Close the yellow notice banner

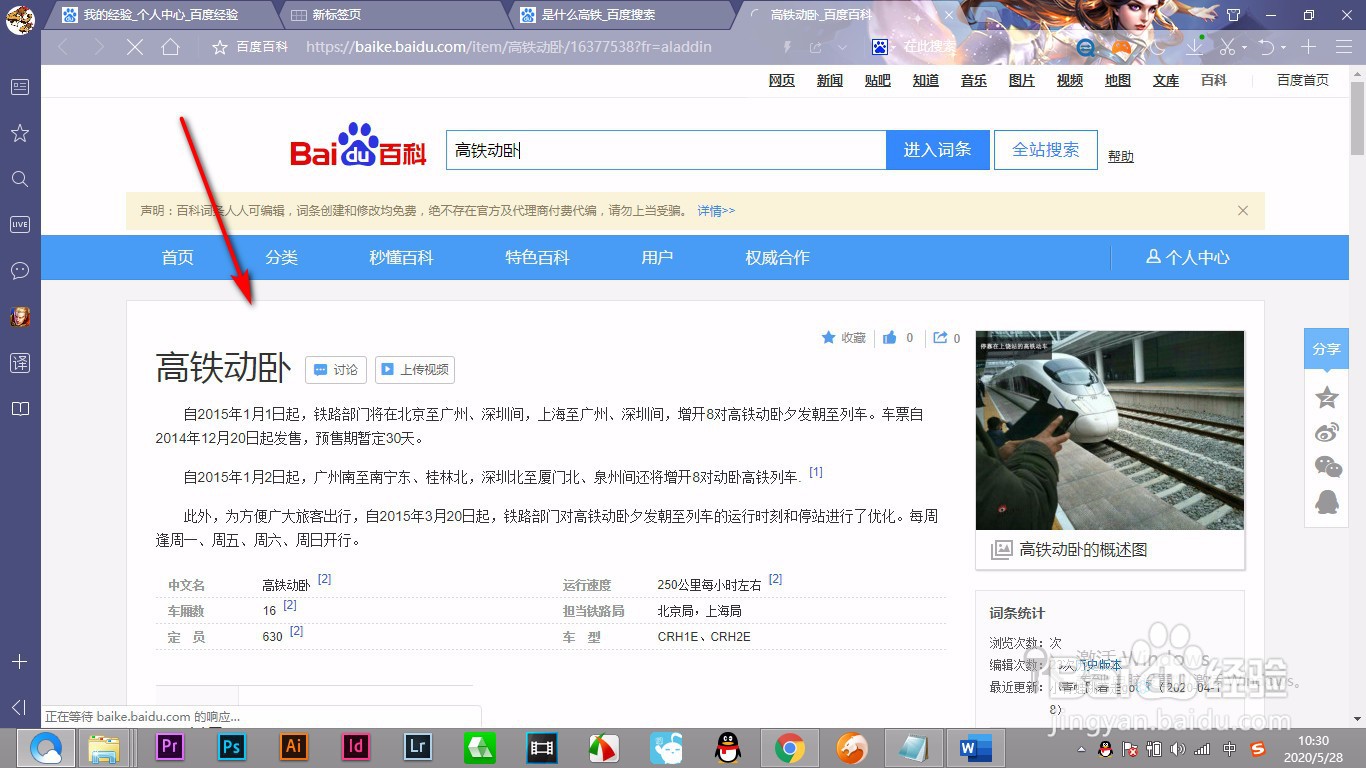pos(1243,211)
